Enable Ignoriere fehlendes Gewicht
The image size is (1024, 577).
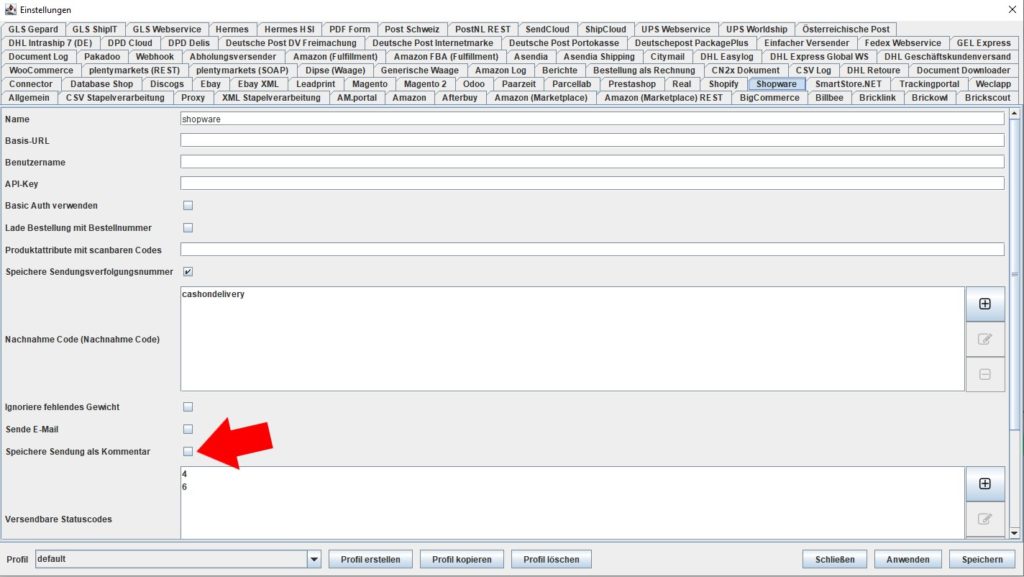pyautogui.click(x=188, y=407)
